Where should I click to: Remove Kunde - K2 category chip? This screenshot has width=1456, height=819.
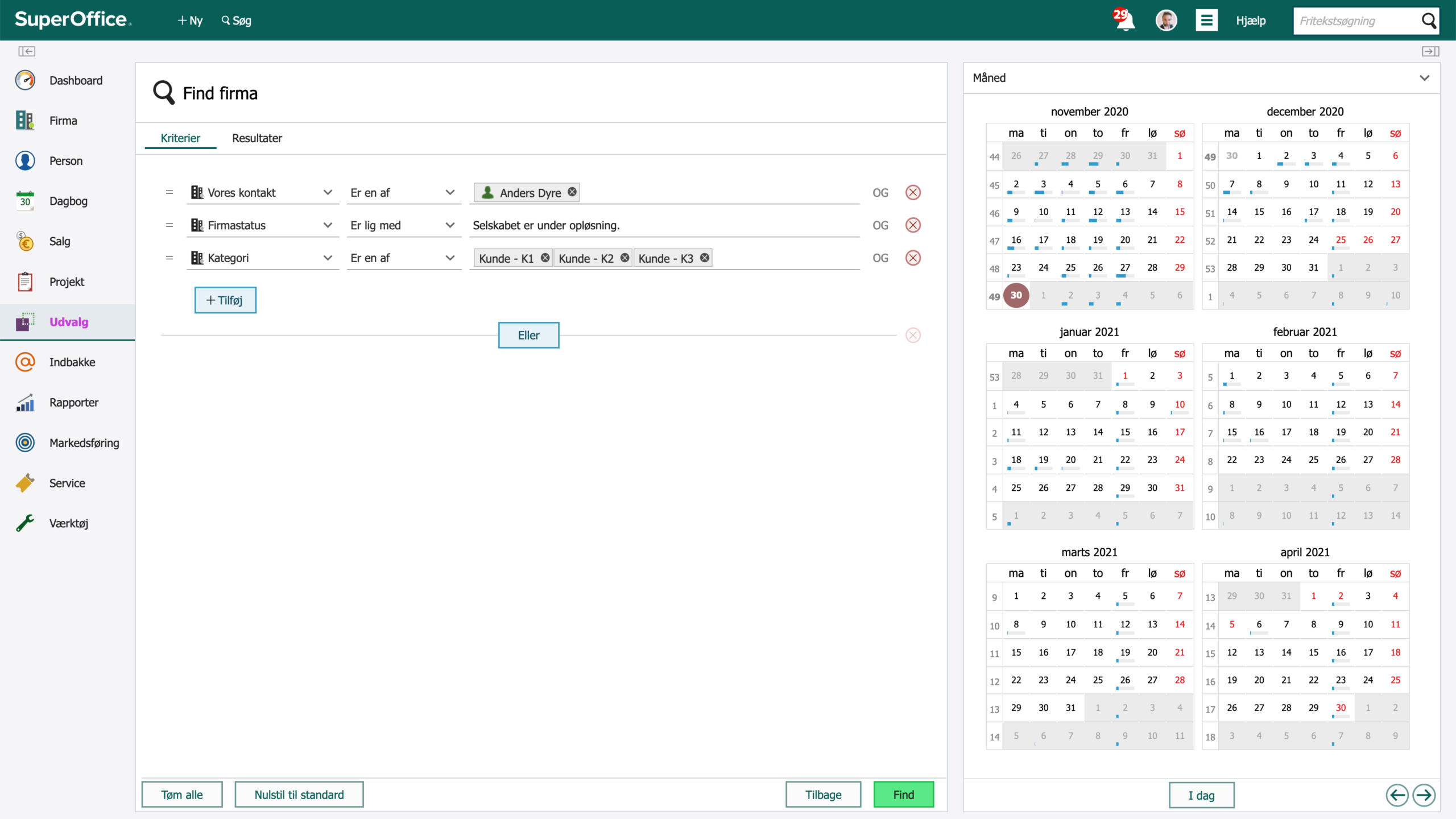(x=624, y=258)
